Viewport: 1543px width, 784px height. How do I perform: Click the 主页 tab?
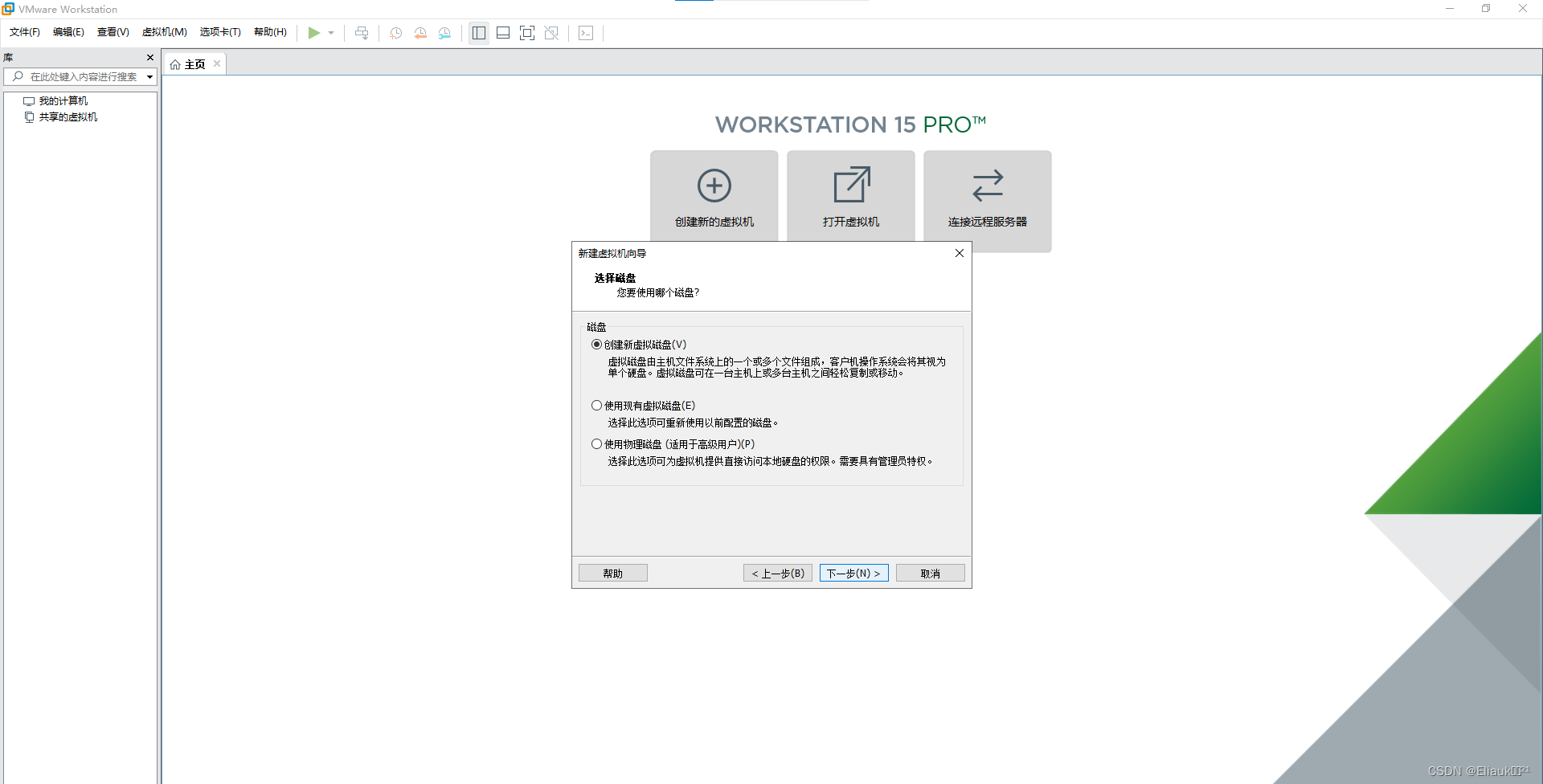coord(194,64)
